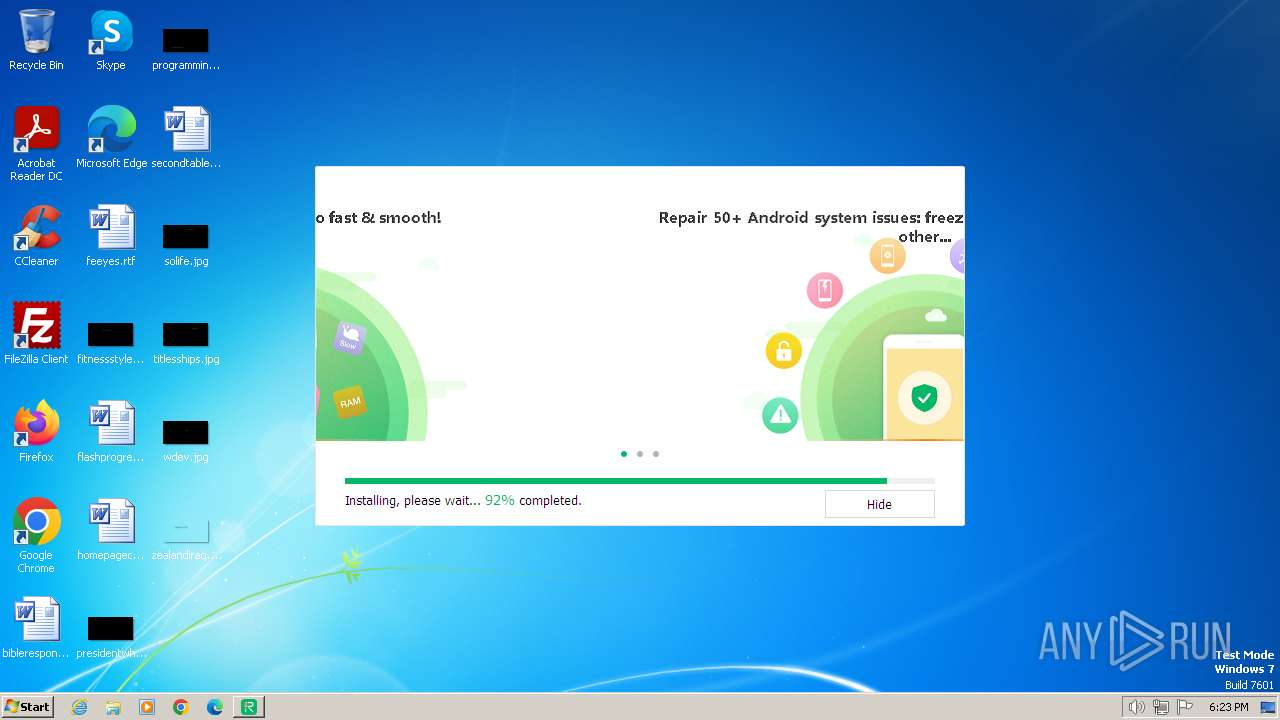
Task: Open the volume control in system tray
Action: [1136, 707]
